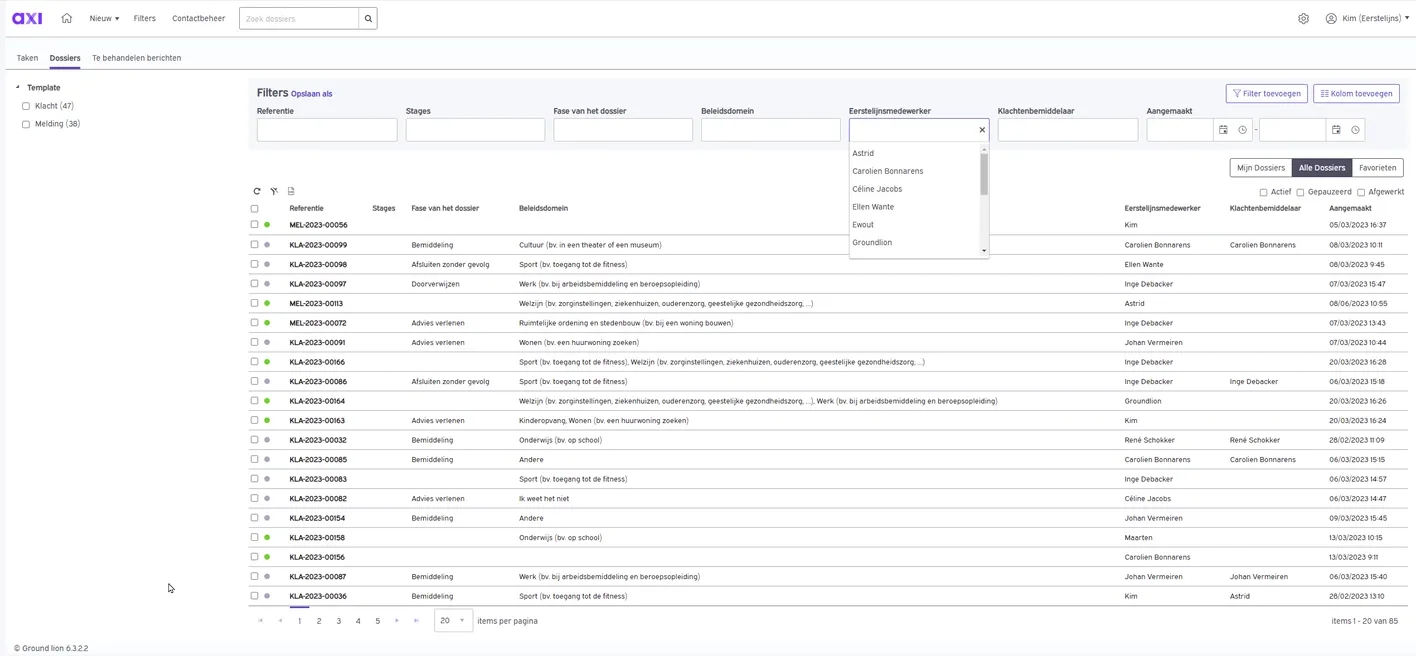Click the search magnifier button
Viewport: 1416px width, 656px height.
click(368, 18)
